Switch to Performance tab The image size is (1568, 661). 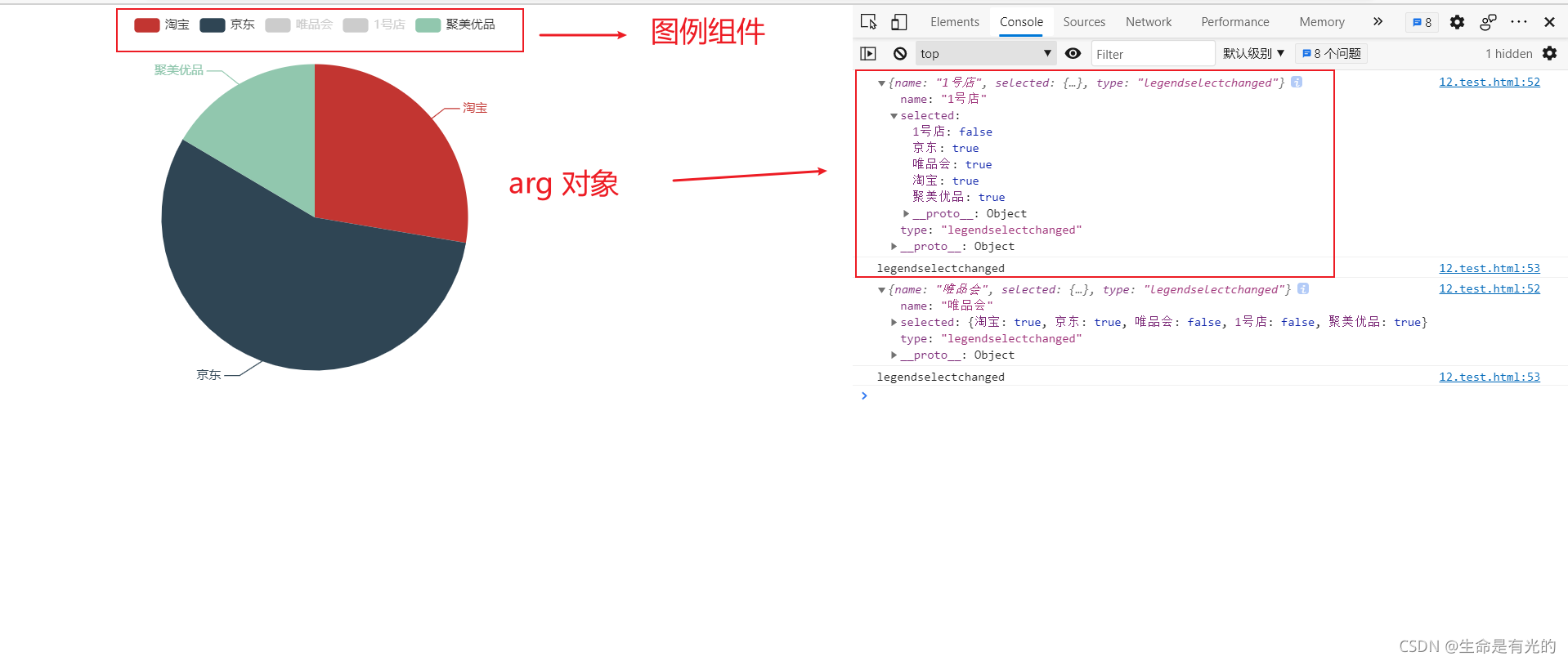(x=1235, y=22)
